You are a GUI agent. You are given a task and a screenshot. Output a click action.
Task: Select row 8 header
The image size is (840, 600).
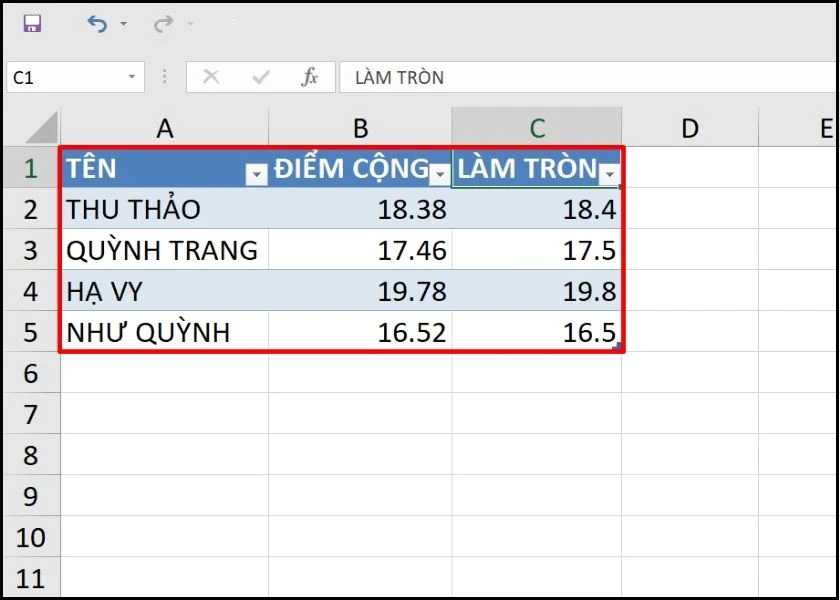pyautogui.click(x=31, y=455)
